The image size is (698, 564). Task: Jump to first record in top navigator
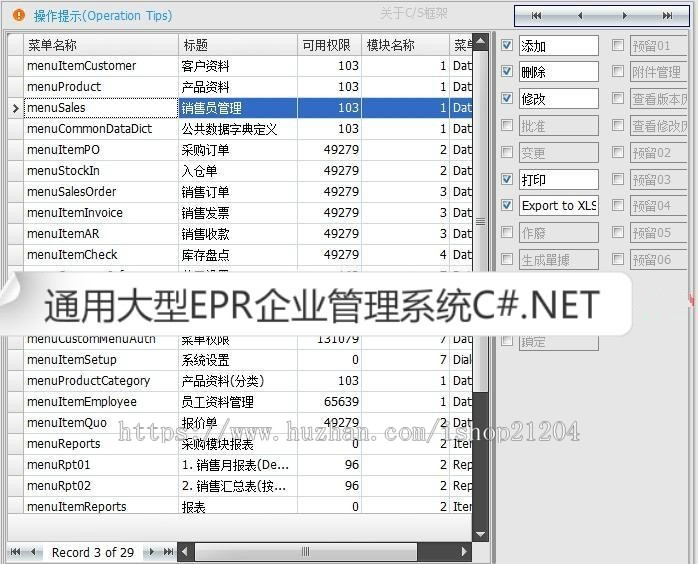(536, 16)
